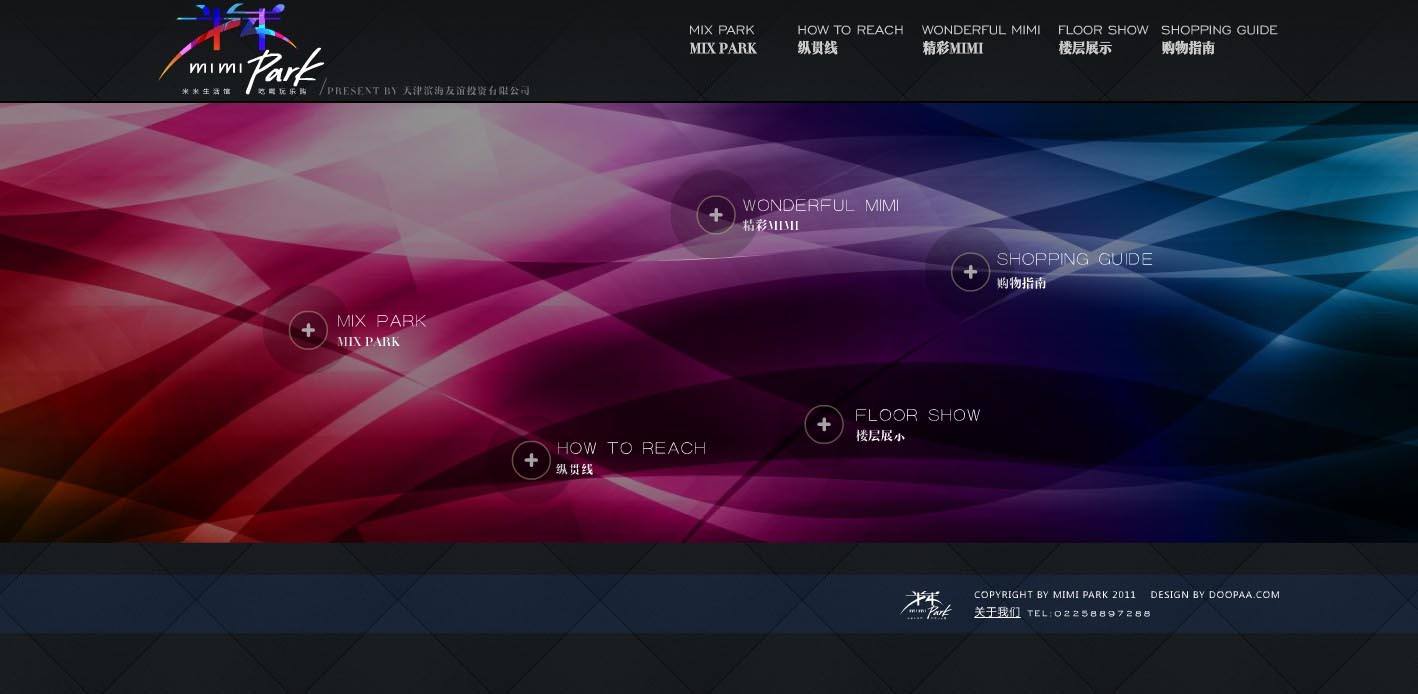Screen dimensions: 1418x694
Task: Click the plus icon beside Wonderful Mimi
Action: pos(715,215)
